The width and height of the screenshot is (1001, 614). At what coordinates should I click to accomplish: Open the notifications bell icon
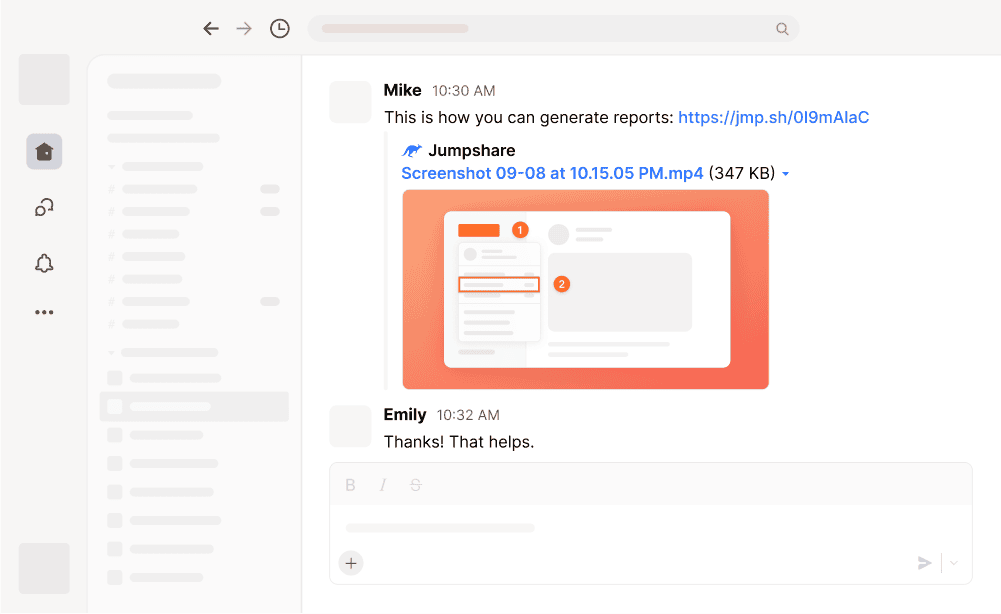[x=44, y=263]
